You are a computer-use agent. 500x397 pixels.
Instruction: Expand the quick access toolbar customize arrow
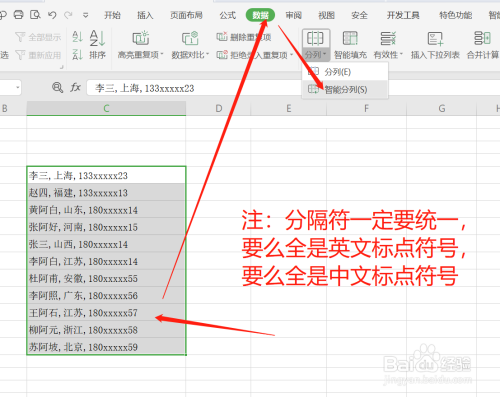86,15
